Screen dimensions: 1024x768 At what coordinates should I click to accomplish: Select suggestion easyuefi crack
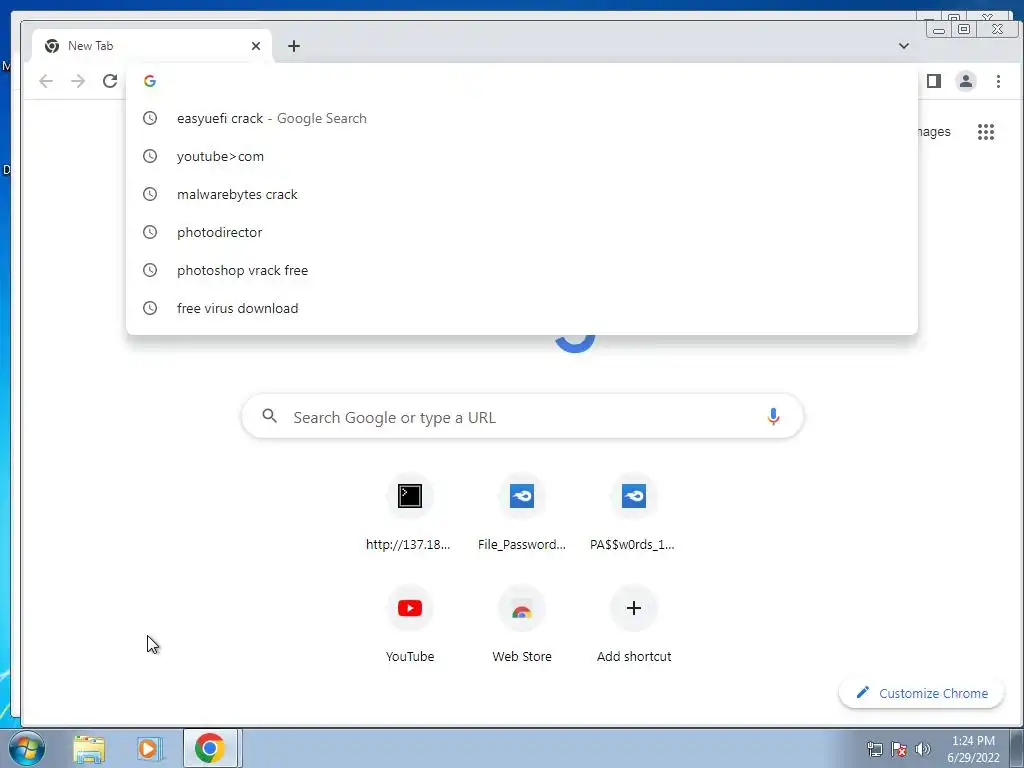(522, 118)
